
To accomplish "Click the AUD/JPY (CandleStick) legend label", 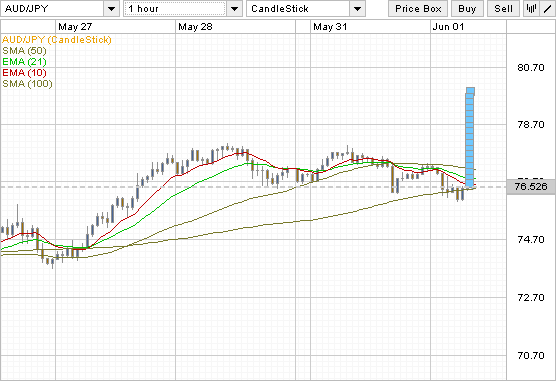I will [x=57, y=40].
